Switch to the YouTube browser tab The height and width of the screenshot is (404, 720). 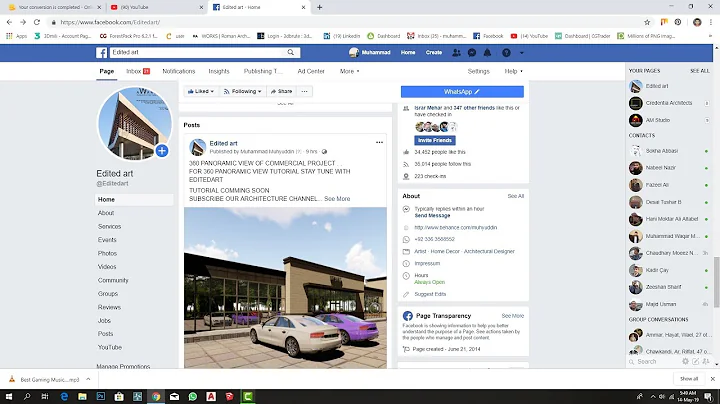156,7
